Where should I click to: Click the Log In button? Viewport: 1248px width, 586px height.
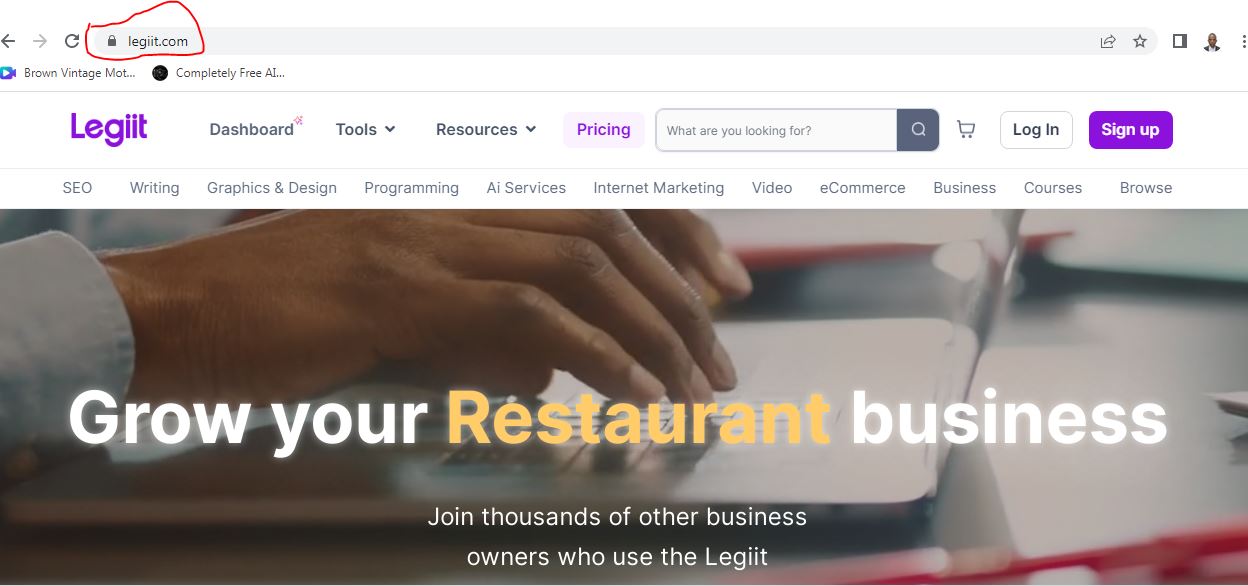tap(1036, 130)
